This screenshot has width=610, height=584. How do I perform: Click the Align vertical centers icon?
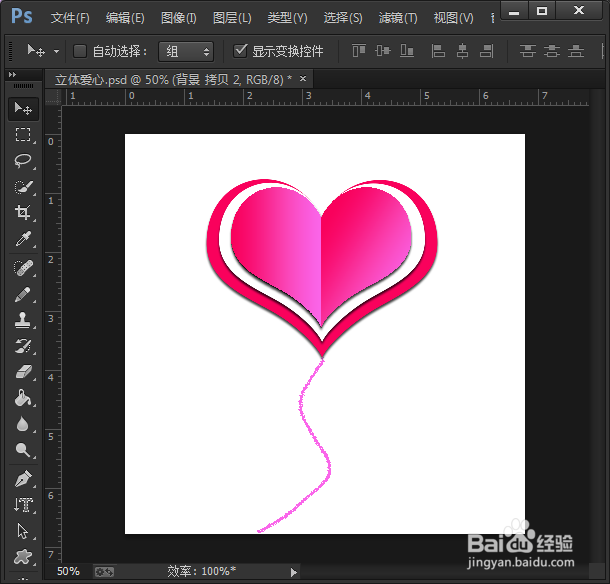(x=383, y=51)
